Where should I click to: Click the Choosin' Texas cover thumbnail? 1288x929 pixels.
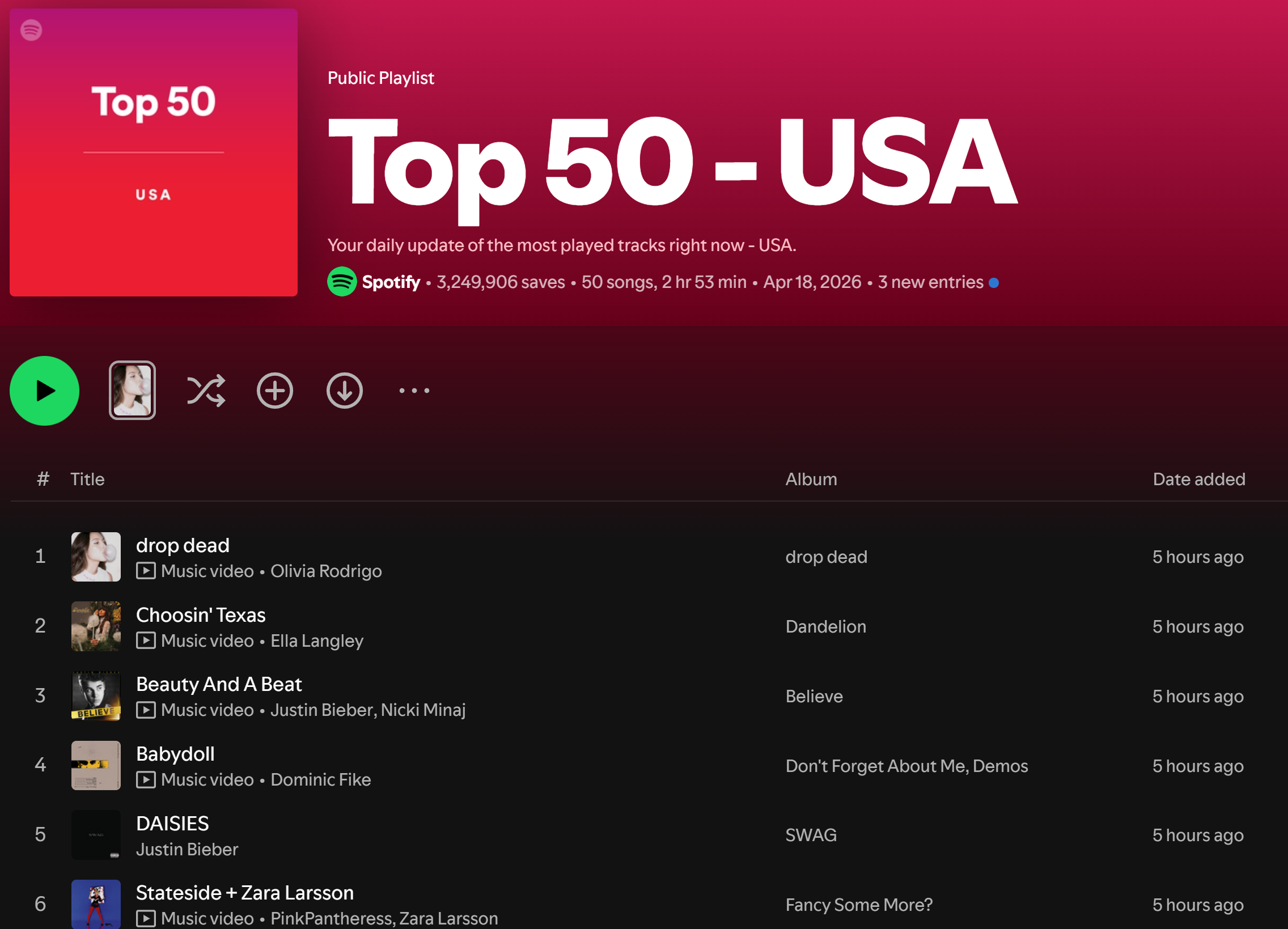pos(96,626)
